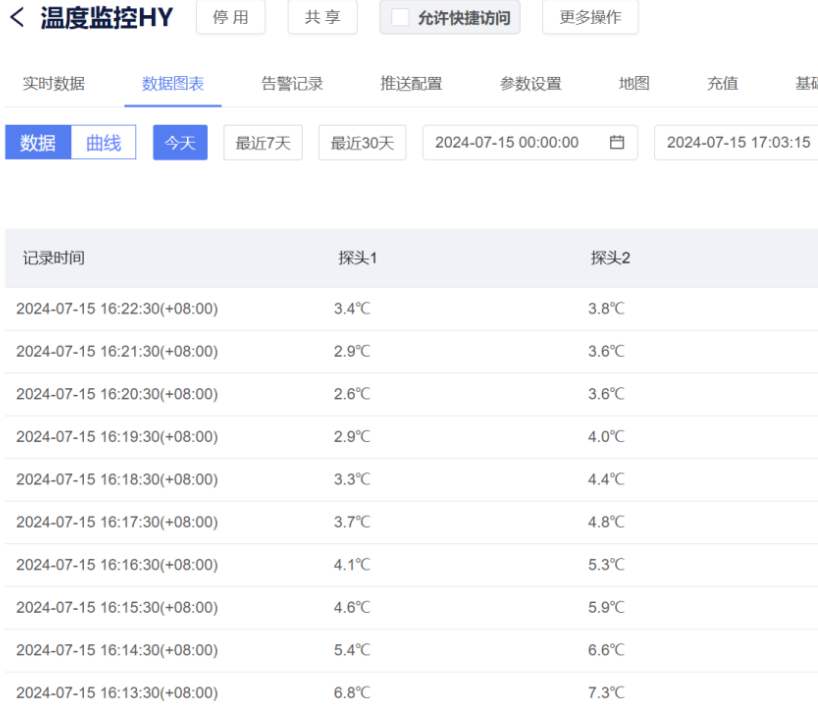This screenshot has width=818, height=708.
Task: Open the 参数设置 tab
Action: click(x=530, y=84)
